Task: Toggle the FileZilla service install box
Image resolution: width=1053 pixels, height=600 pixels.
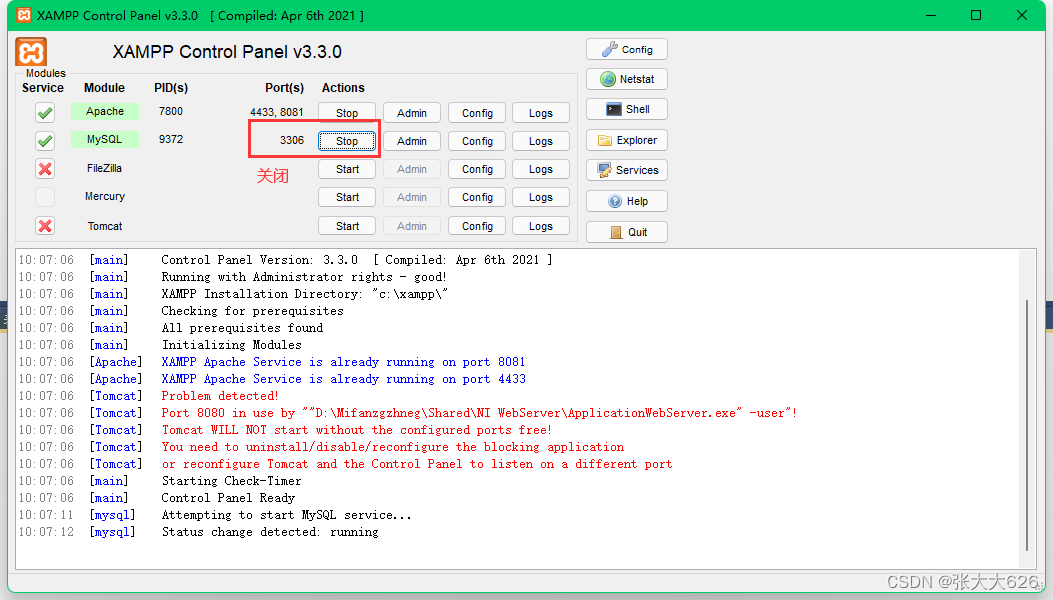Action: pyautogui.click(x=45, y=169)
